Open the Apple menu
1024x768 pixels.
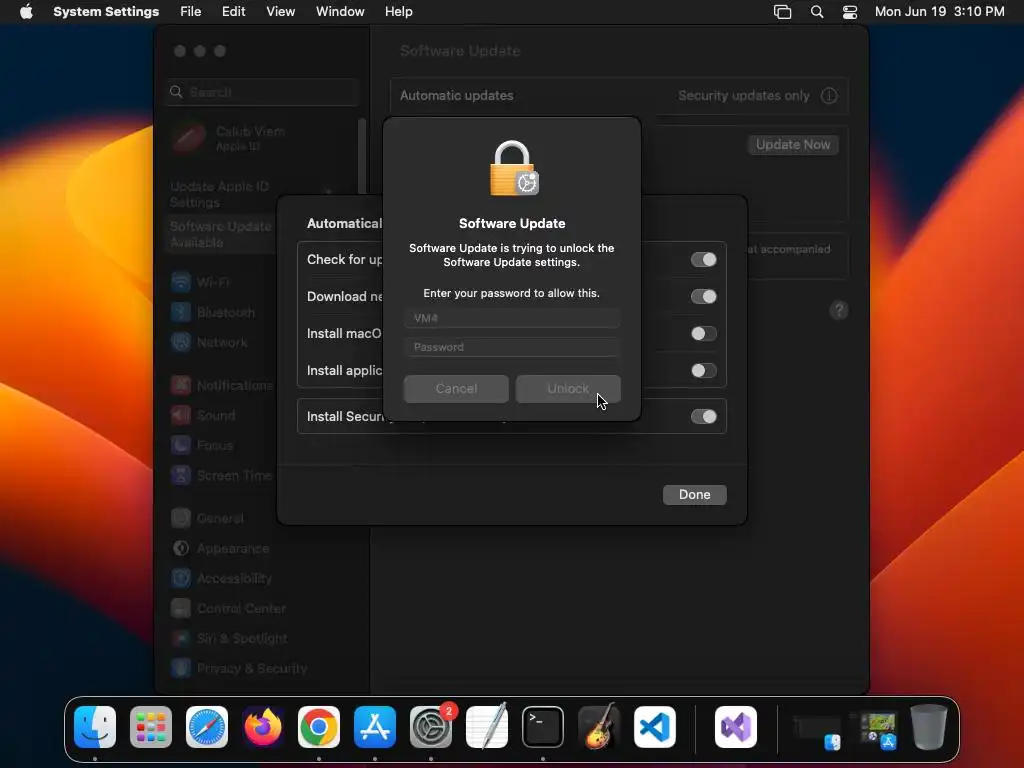pyautogui.click(x=26, y=12)
